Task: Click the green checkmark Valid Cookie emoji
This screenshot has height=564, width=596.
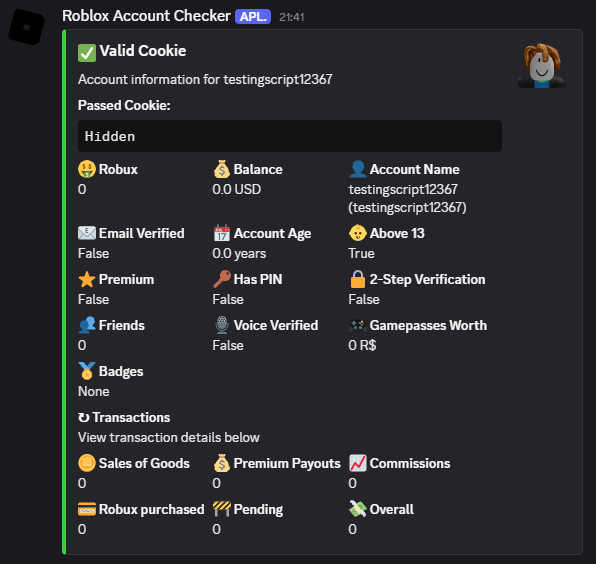Action: click(87, 52)
